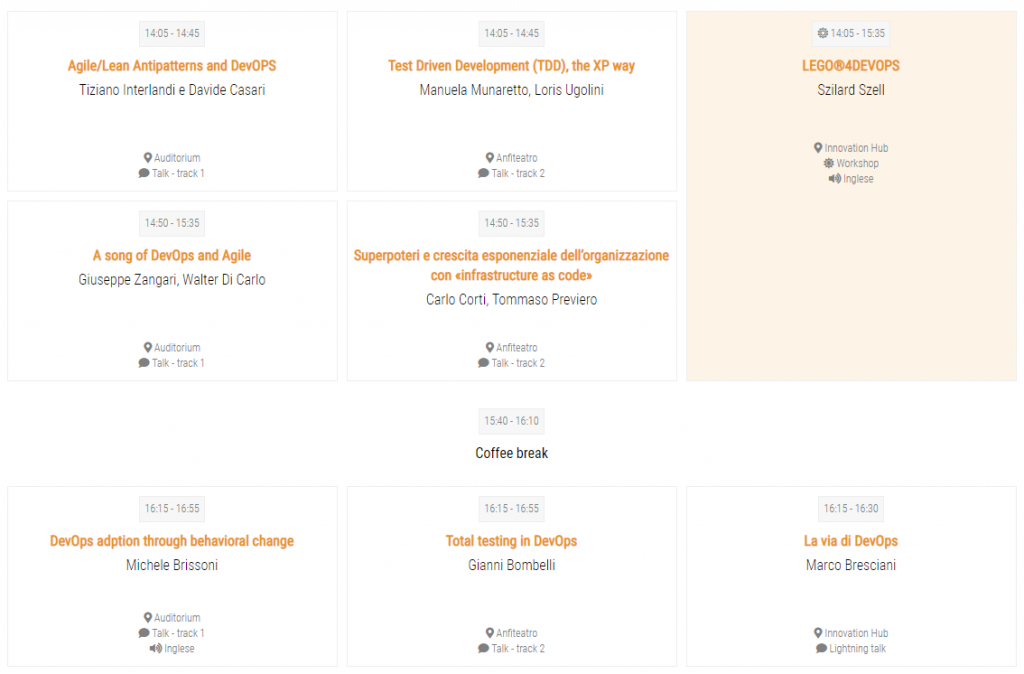This screenshot has height=674, width=1024.
Task: Open Agile/Lean Antipatterns and DevOPS talk
Action: pyautogui.click(x=172, y=66)
